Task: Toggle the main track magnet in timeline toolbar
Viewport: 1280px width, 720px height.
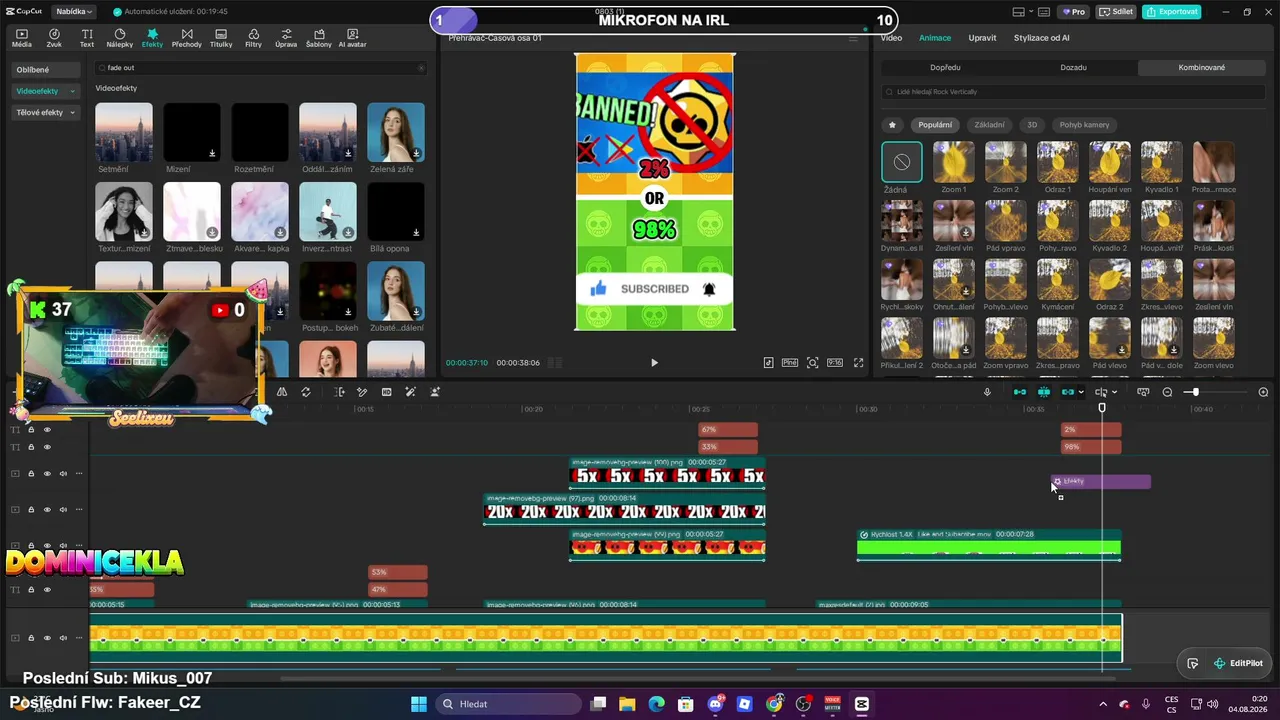Action: pos(1020,392)
